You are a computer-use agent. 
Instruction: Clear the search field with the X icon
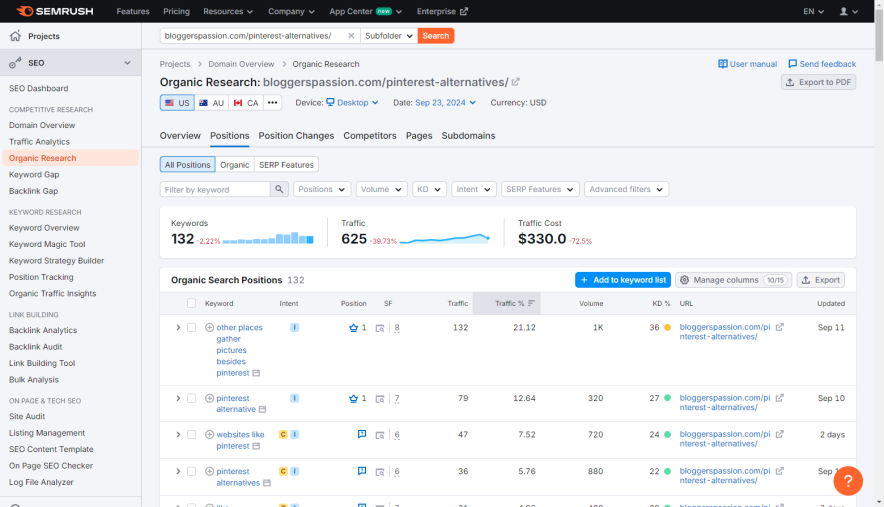(x=351, y=36)
